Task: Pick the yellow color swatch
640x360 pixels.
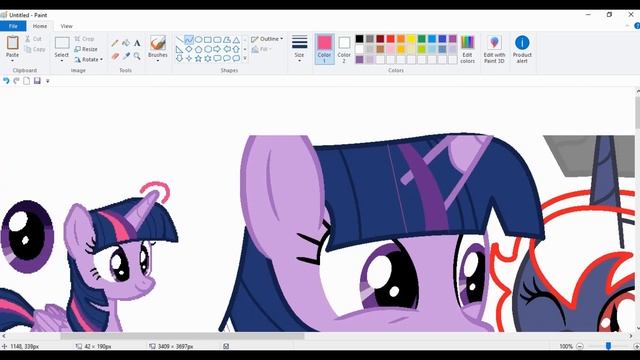Action: [x=411, y=39]
